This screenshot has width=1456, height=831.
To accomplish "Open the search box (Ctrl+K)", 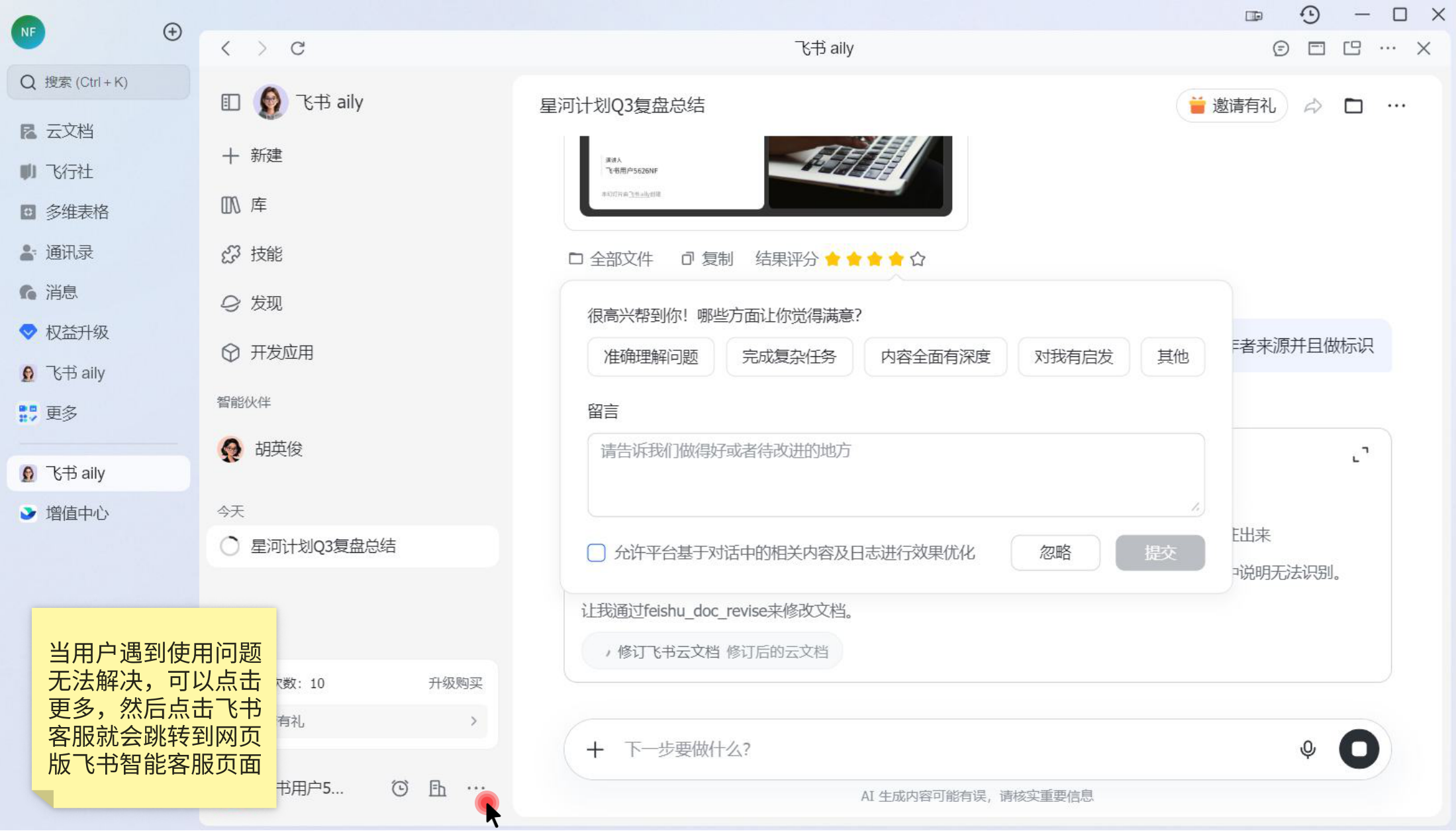I will coord(99,82).
